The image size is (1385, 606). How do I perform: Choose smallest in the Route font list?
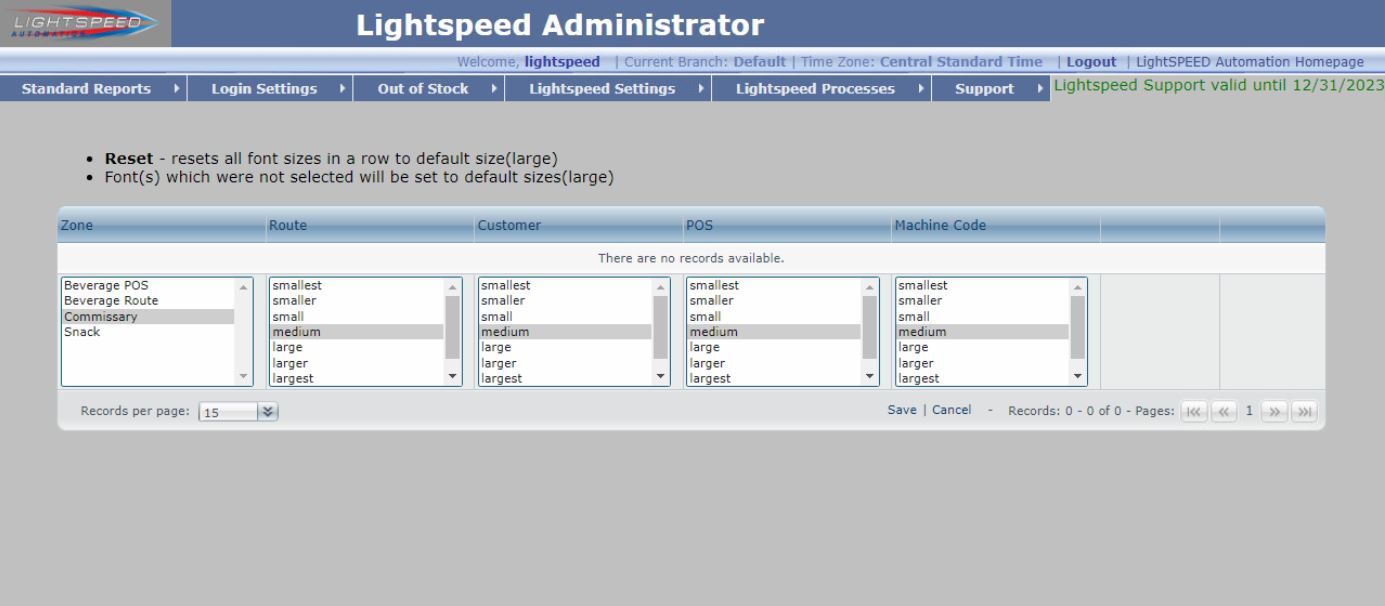[357, 285]
